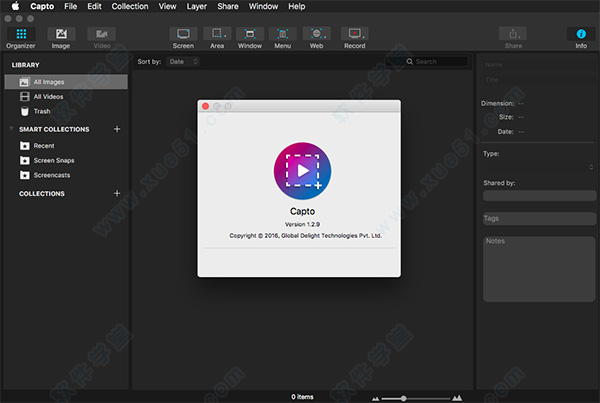Click the Name field in Info panel

(x=539, y=65)
